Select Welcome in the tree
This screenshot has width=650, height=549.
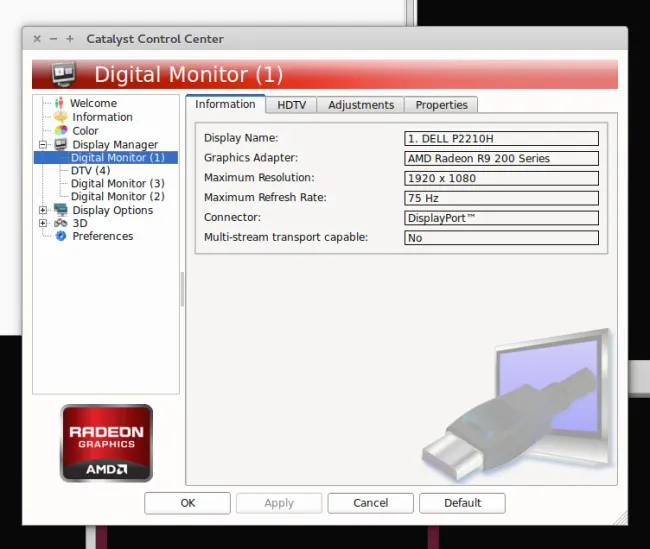[93, 103]
